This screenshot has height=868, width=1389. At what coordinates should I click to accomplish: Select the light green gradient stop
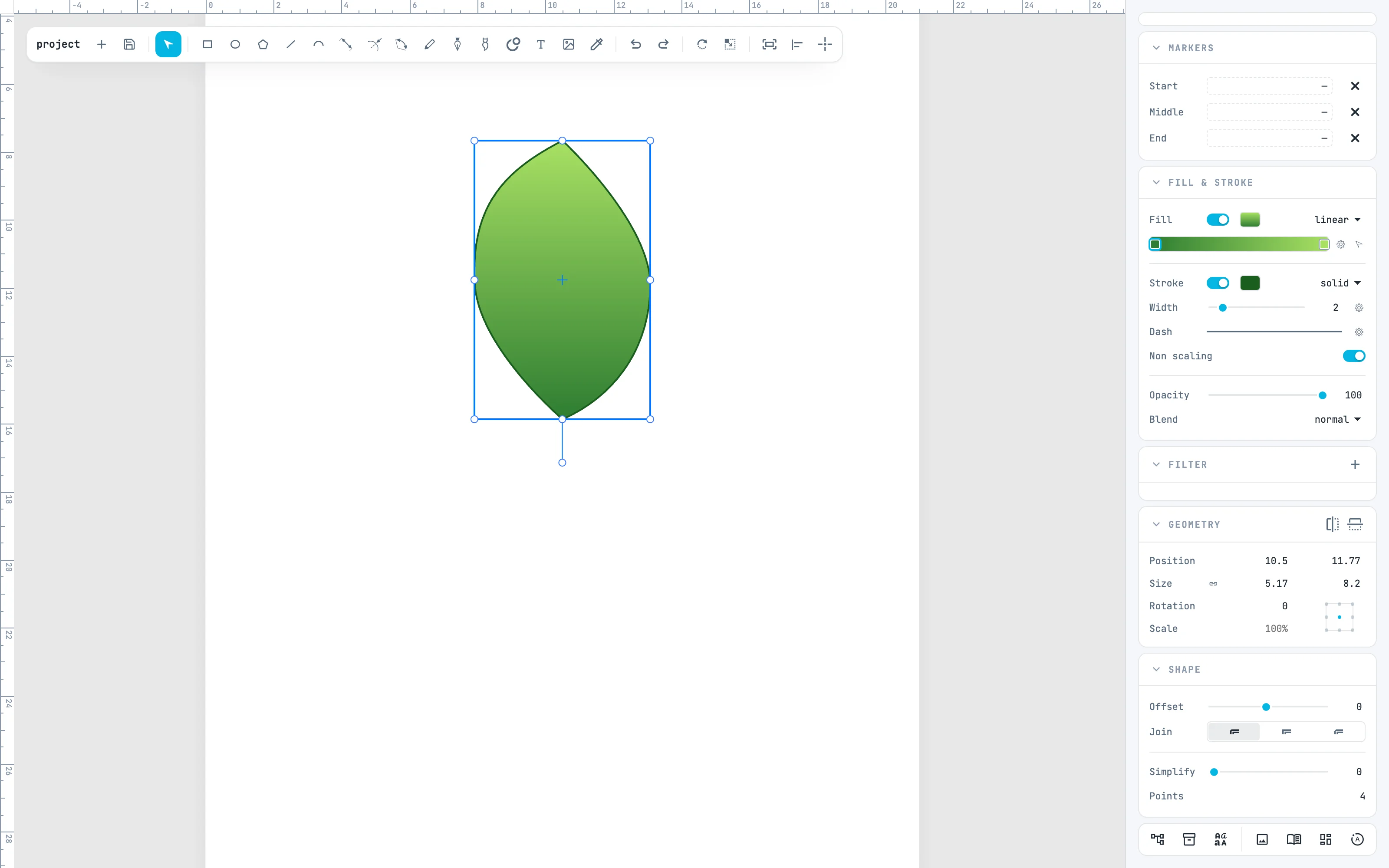(1323, 244)
